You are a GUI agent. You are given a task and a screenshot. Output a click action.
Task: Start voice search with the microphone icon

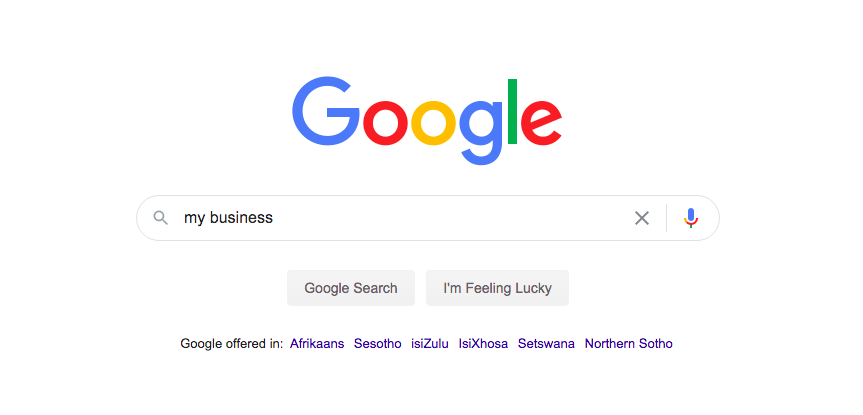691,218
